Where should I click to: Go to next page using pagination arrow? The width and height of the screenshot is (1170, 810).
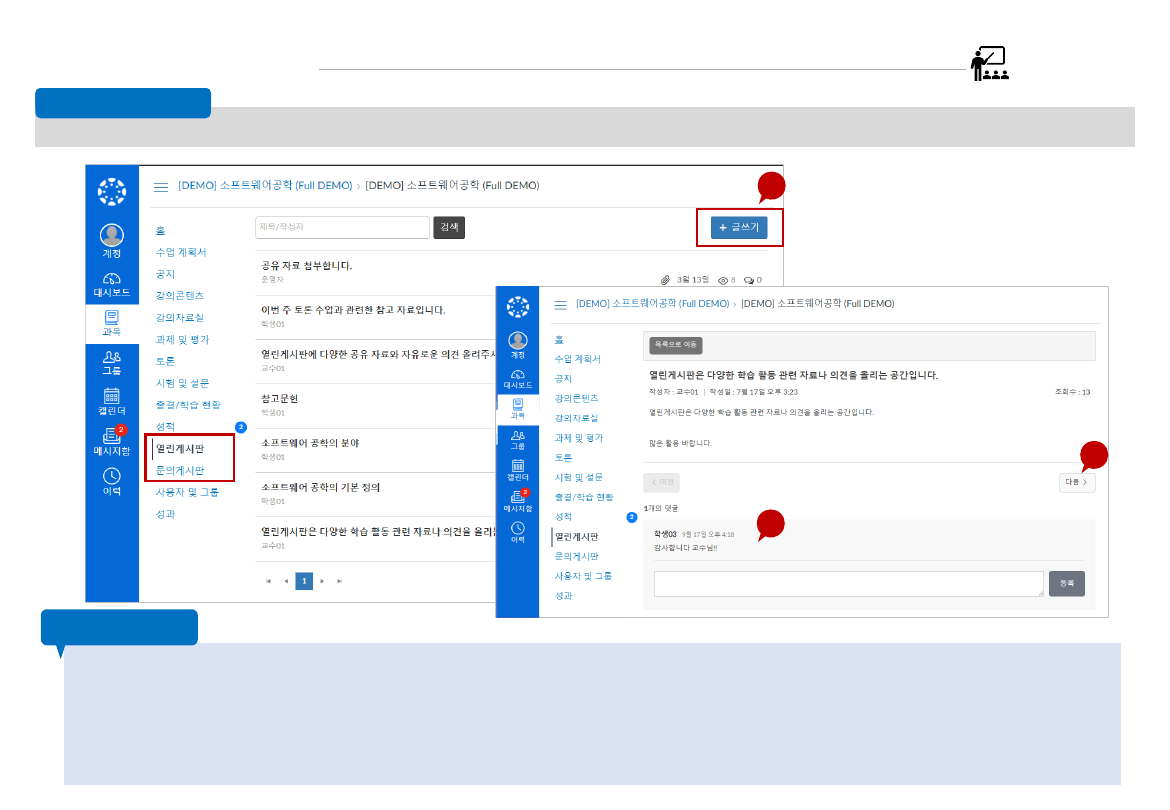click(x=321, y=580)
